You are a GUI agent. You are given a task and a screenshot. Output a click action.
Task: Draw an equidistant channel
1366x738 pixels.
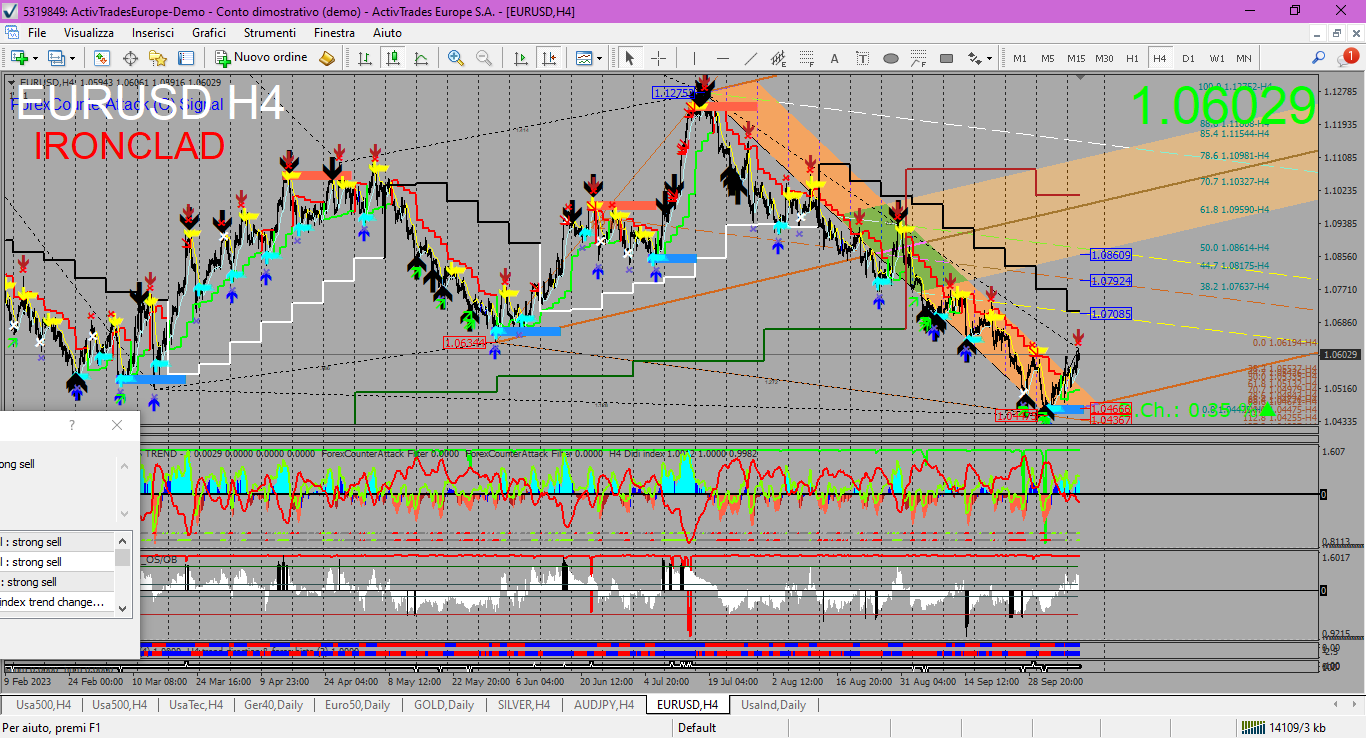click(x=778, y=58)
